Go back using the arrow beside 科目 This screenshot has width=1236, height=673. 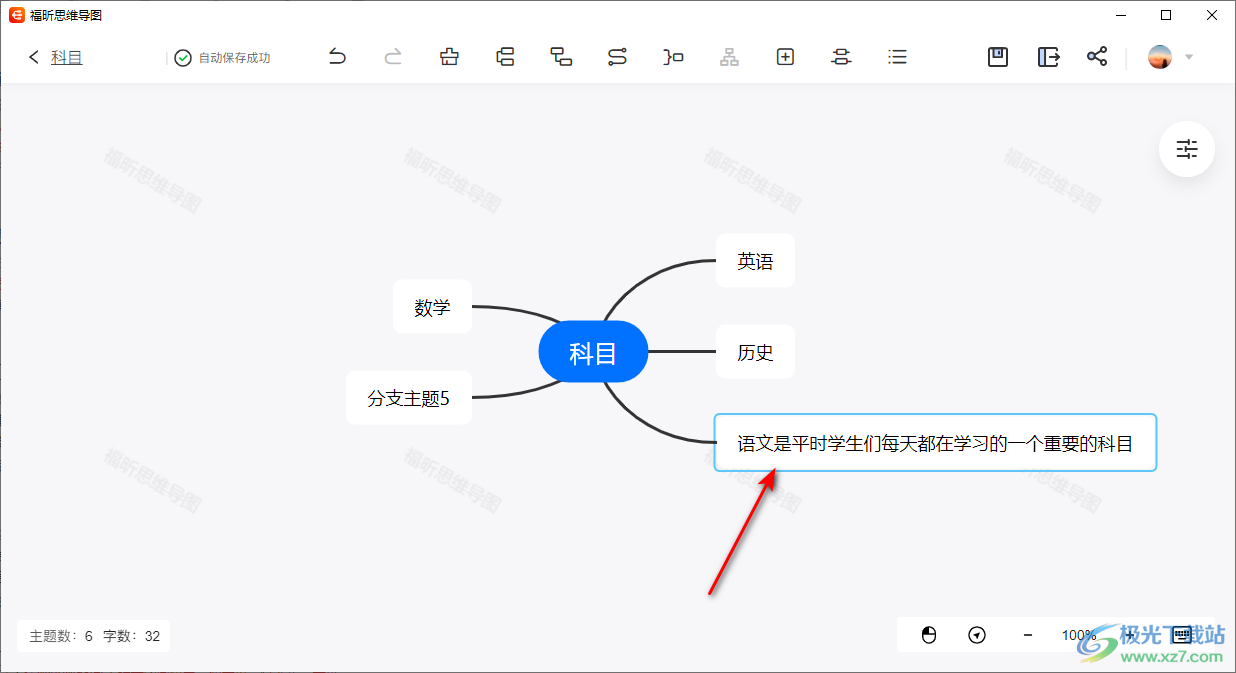34,57
